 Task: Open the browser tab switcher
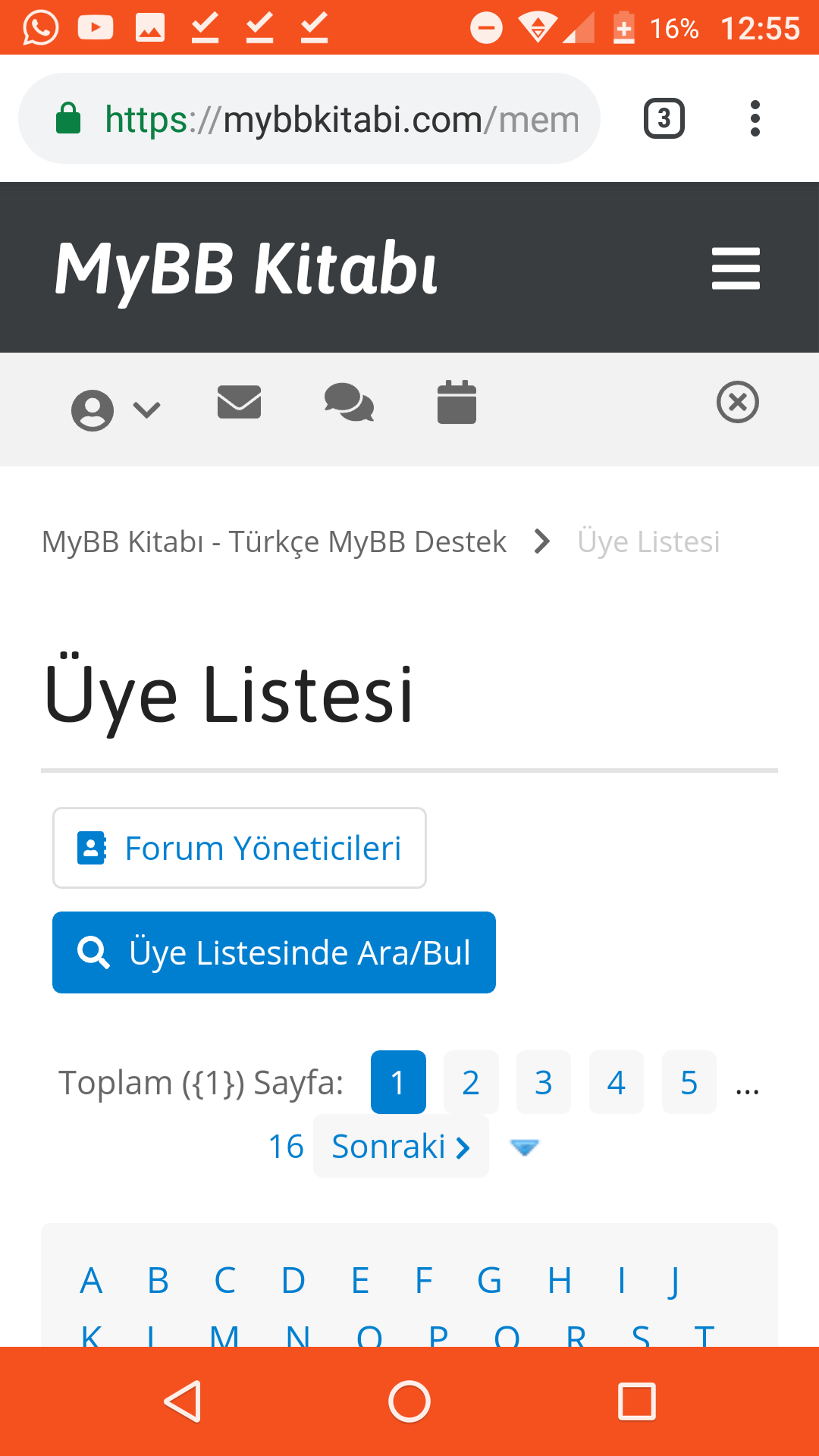tap(664, 118)
